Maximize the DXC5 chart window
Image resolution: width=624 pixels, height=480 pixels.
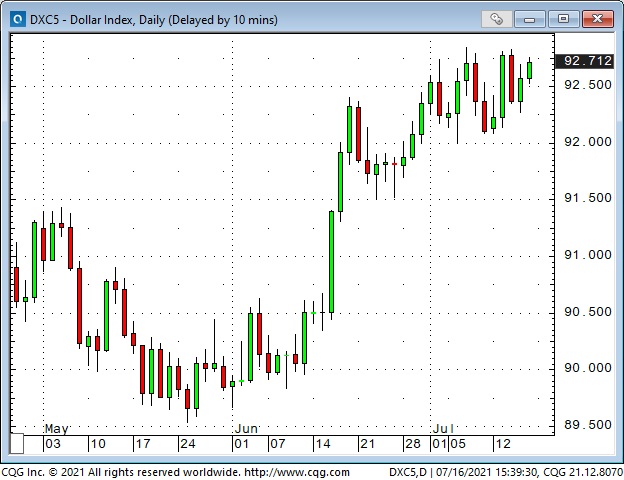point(563,19)
